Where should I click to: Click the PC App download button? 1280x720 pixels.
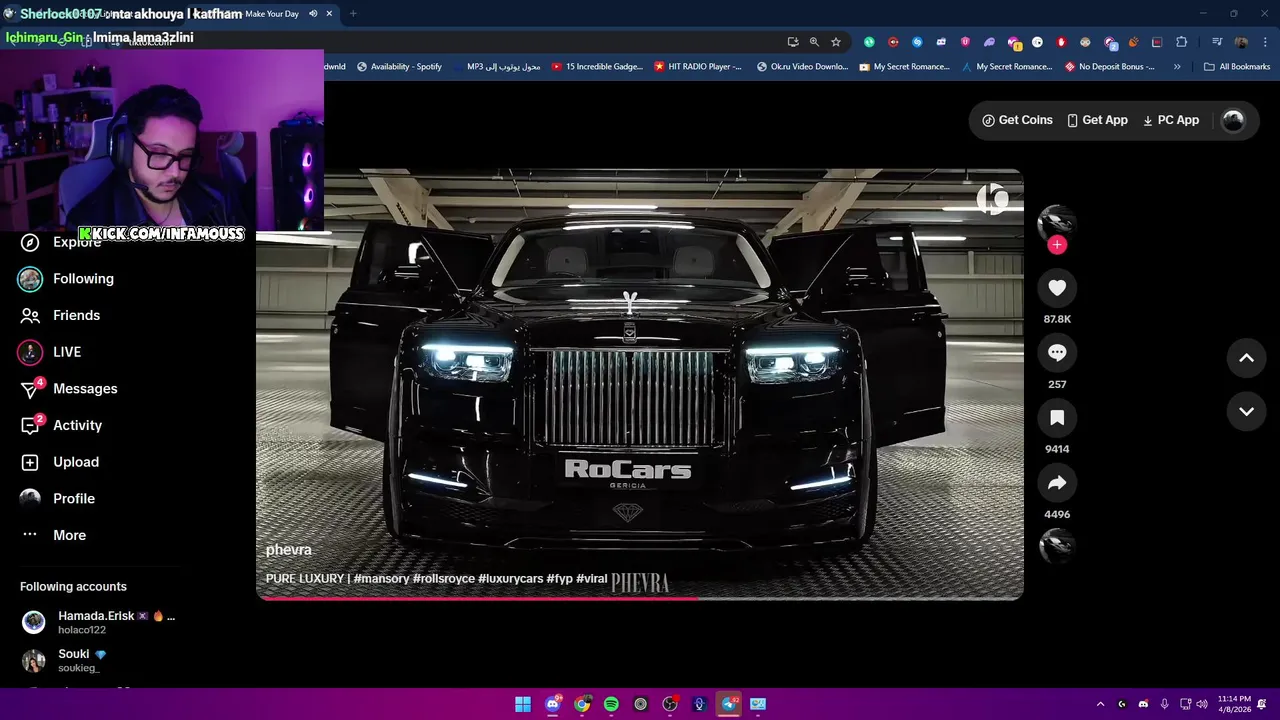pos(1170,120)
